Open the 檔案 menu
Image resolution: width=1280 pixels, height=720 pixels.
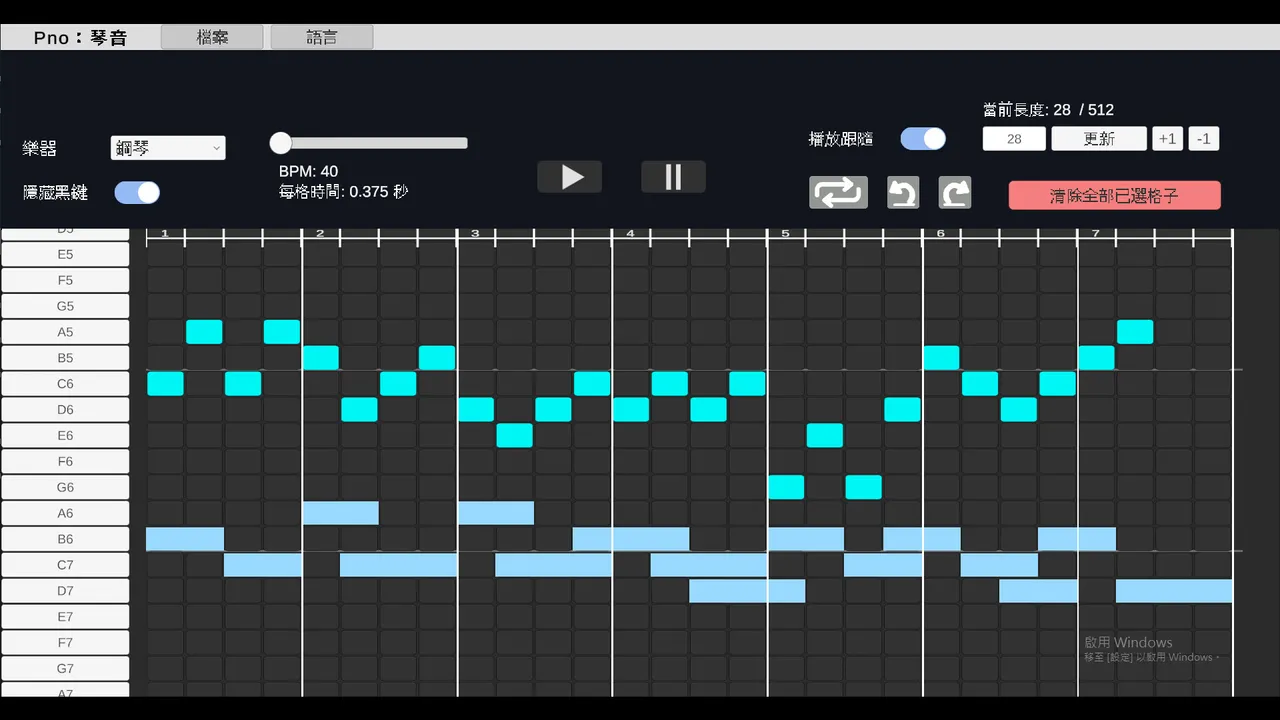pos(212,37)
